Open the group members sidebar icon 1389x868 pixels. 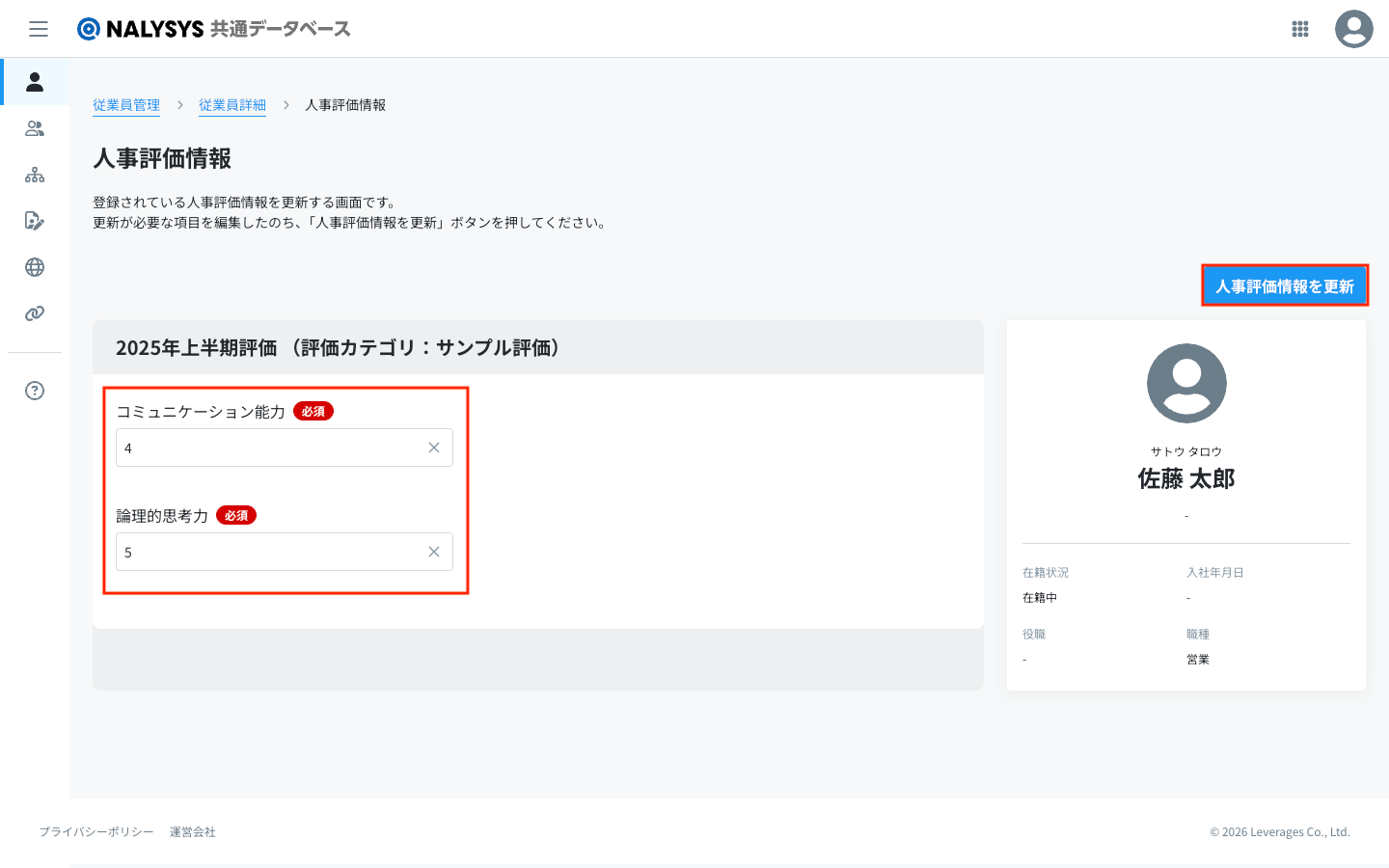point(35,128)
